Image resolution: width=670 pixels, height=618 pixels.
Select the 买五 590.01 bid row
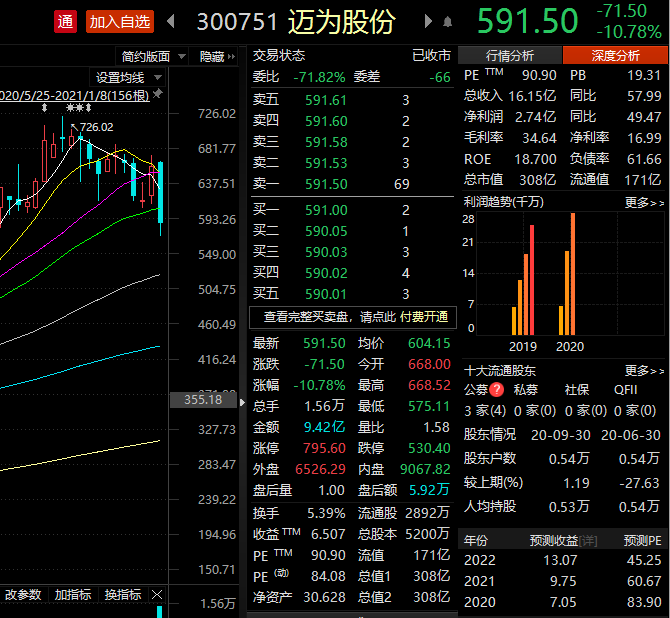[353, 294]
